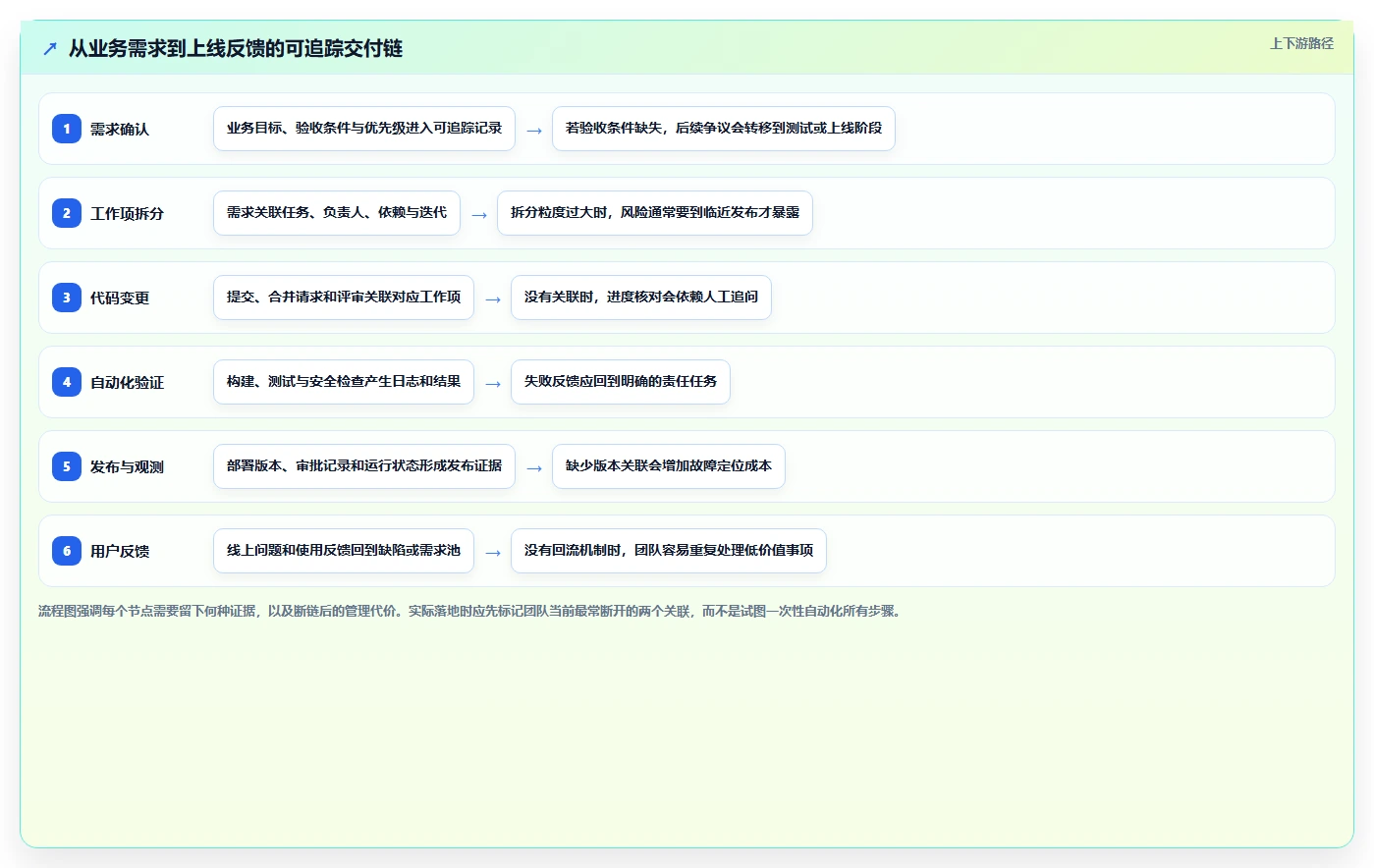Screen dimensions: 1374x868
Task: Click the arrow in the 用户反馈 row
Action: pos(493,553)
